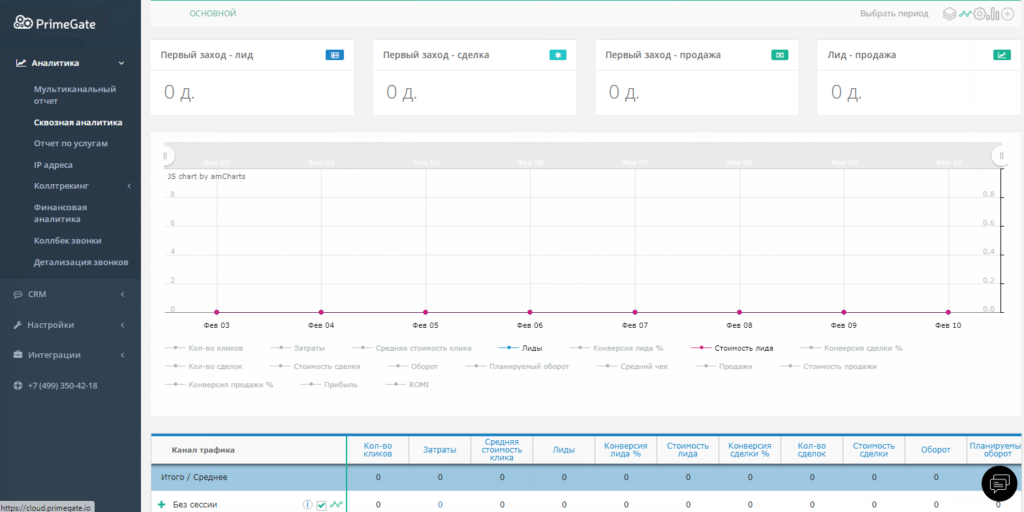Open the chat widget button

point(998,484)
